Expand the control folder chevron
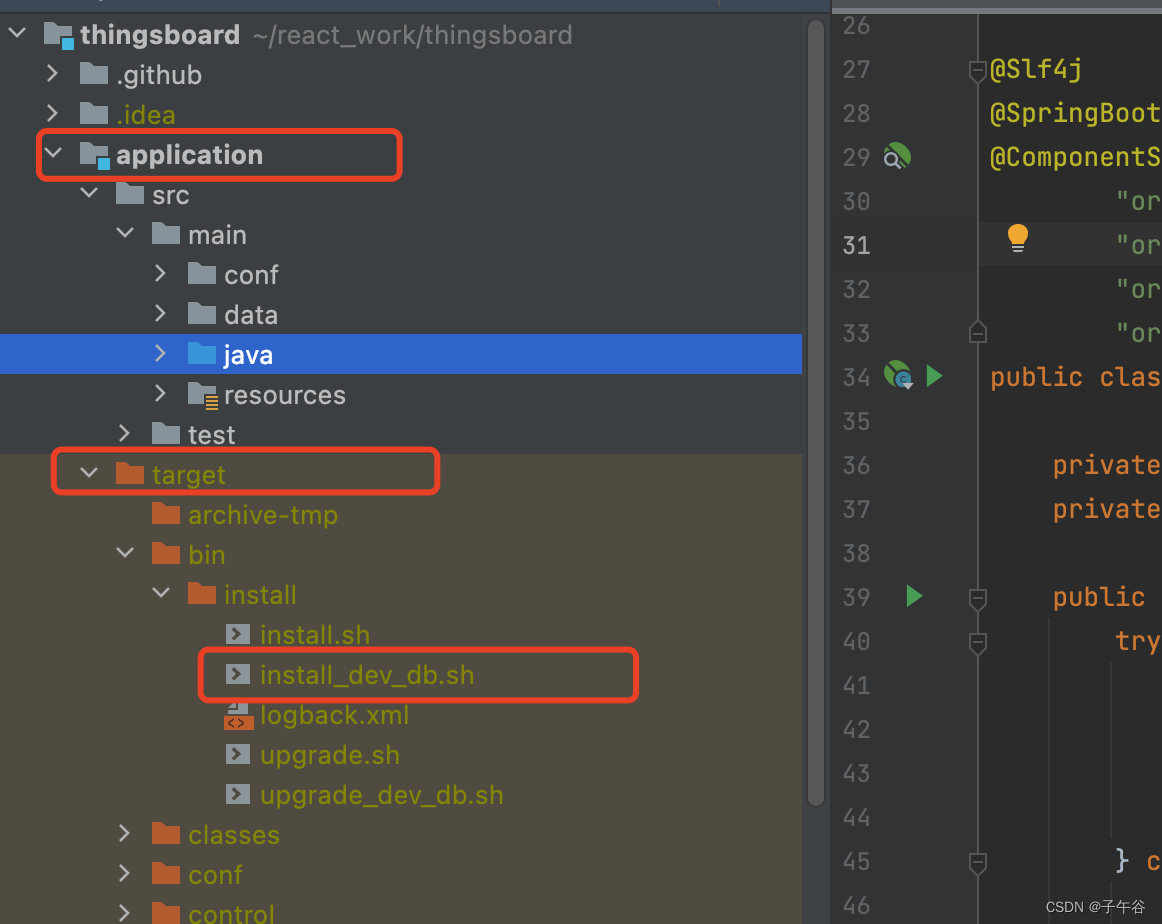The width and height of the screenshot is (1162, 924). pos(124,913)
